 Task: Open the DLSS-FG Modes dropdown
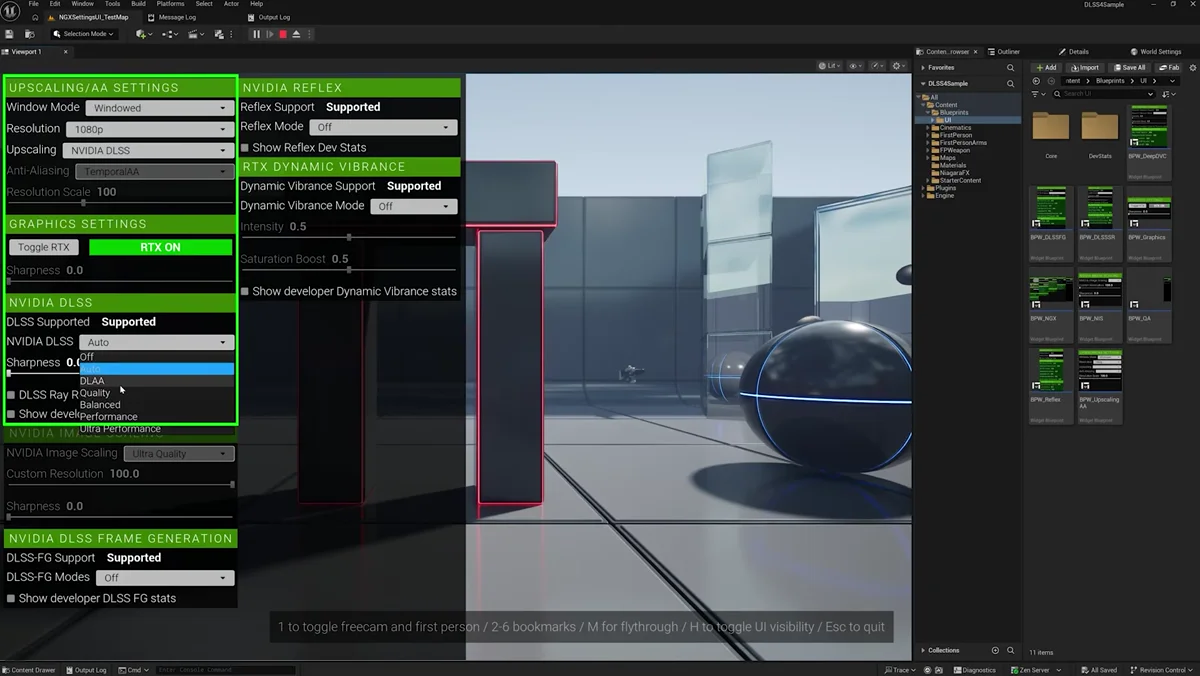pos(165,577)
